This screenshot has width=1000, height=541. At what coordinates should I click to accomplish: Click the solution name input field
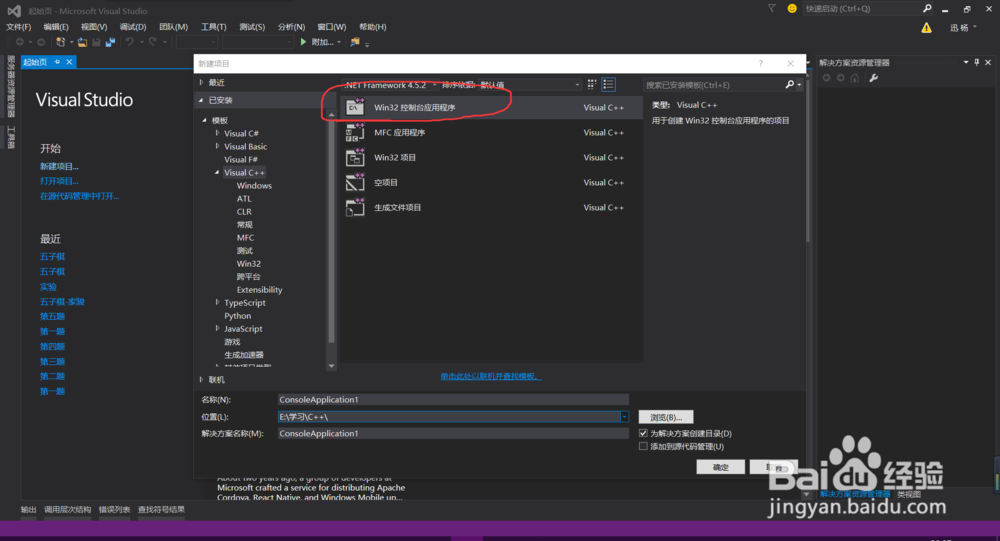(x=453, y=433)
